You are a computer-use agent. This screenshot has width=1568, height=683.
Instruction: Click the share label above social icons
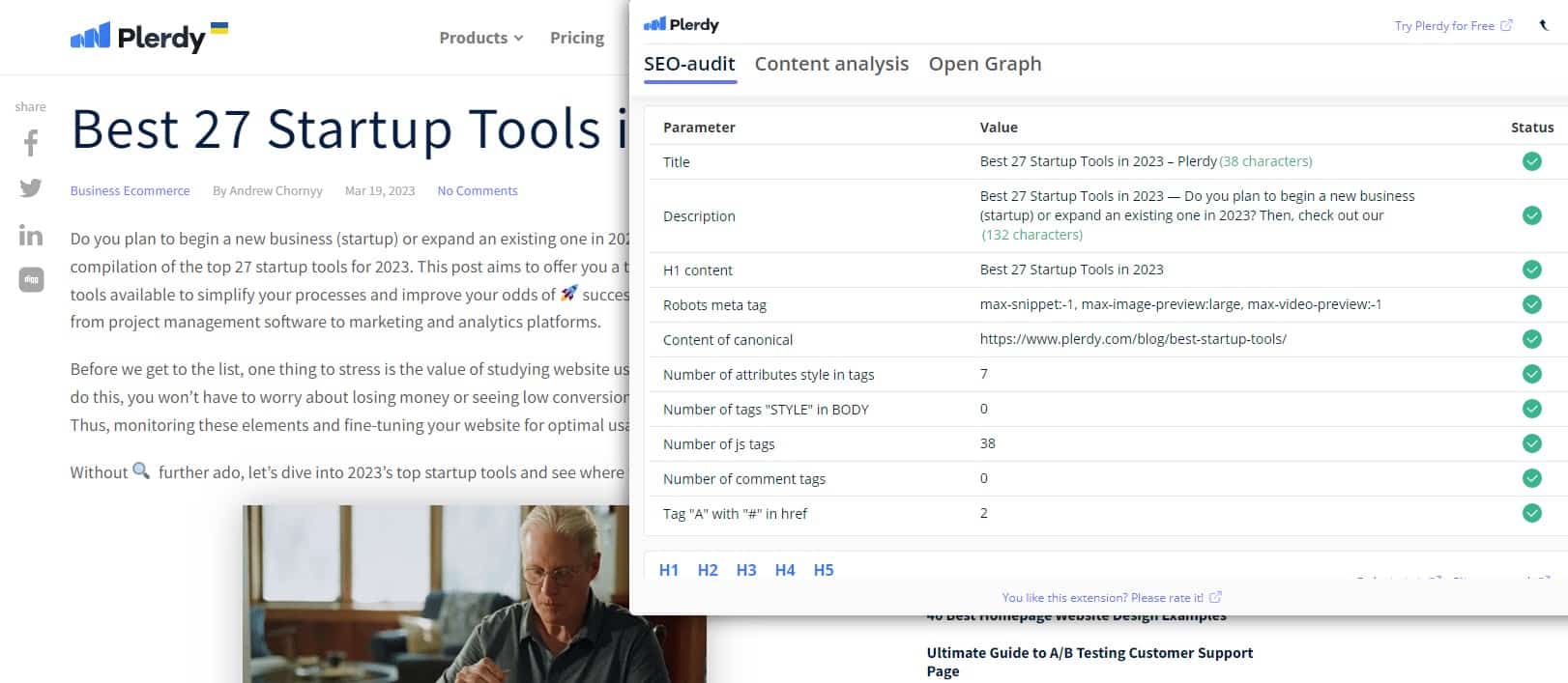tap(30, 107)
